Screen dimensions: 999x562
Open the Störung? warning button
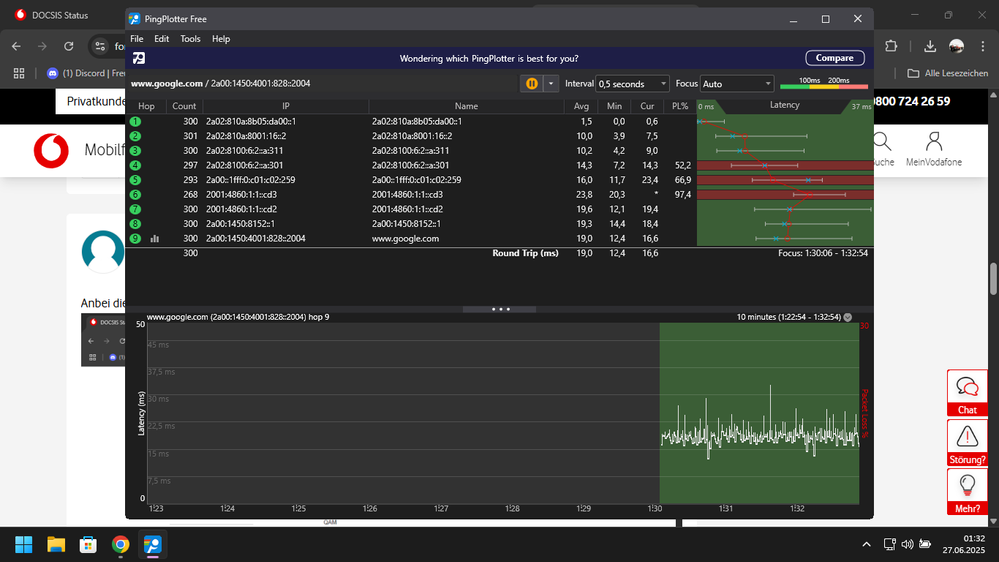click(x=967, y=443)
